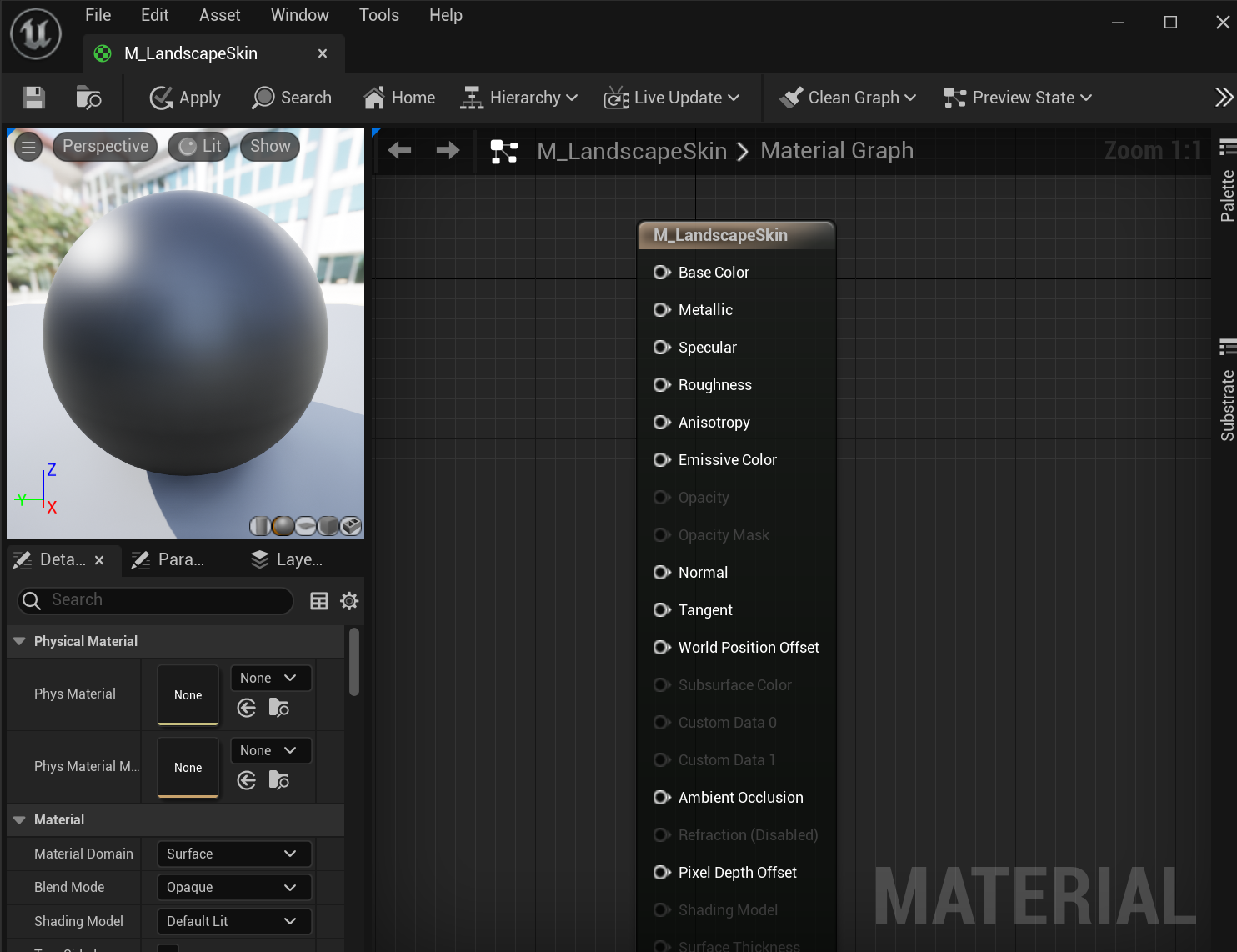Toggle property matrix table view icon
Screen dimensions: 1237x952
click(x=319, y=601)
